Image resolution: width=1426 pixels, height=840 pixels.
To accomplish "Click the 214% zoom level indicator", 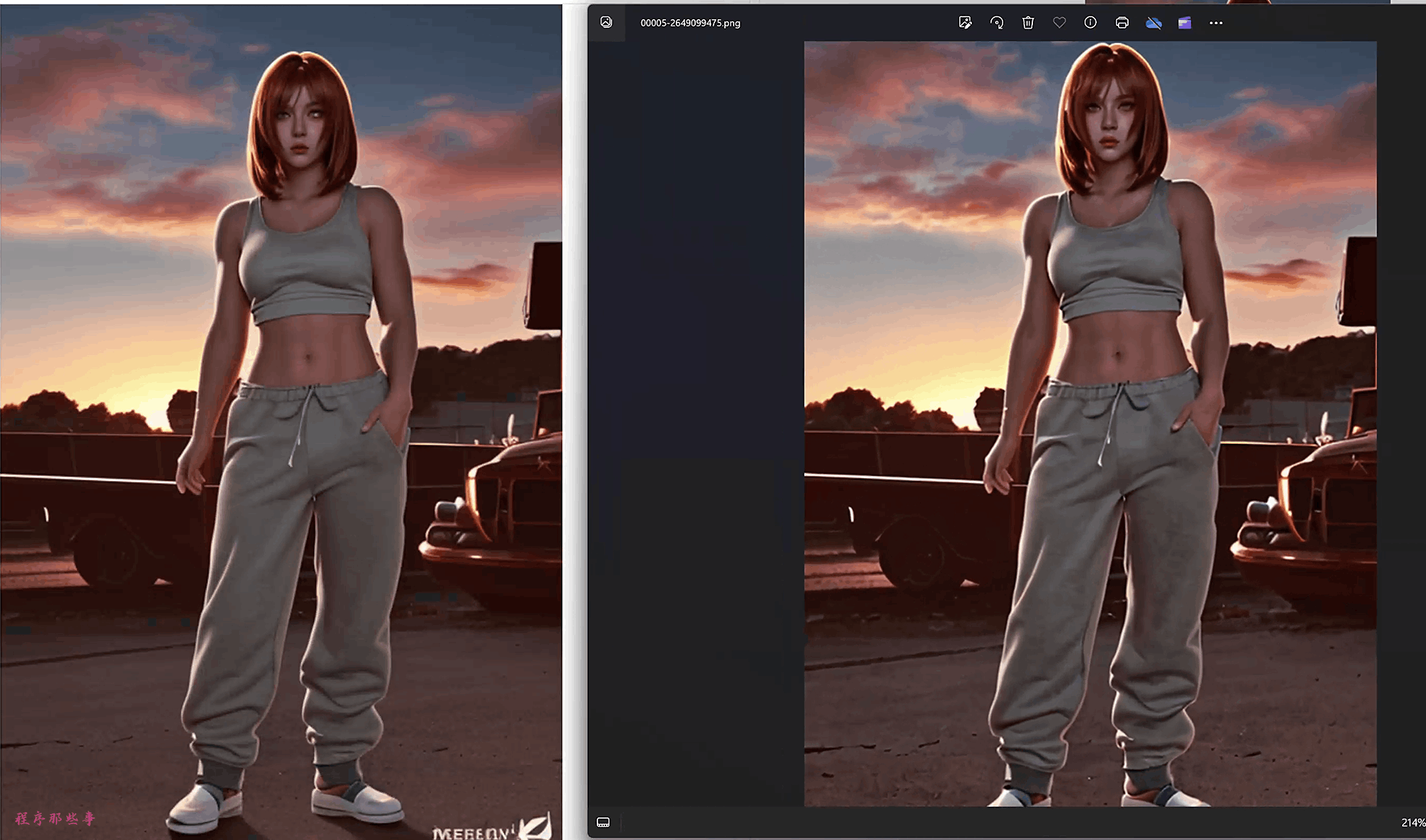I will (x=1412, y=822).
